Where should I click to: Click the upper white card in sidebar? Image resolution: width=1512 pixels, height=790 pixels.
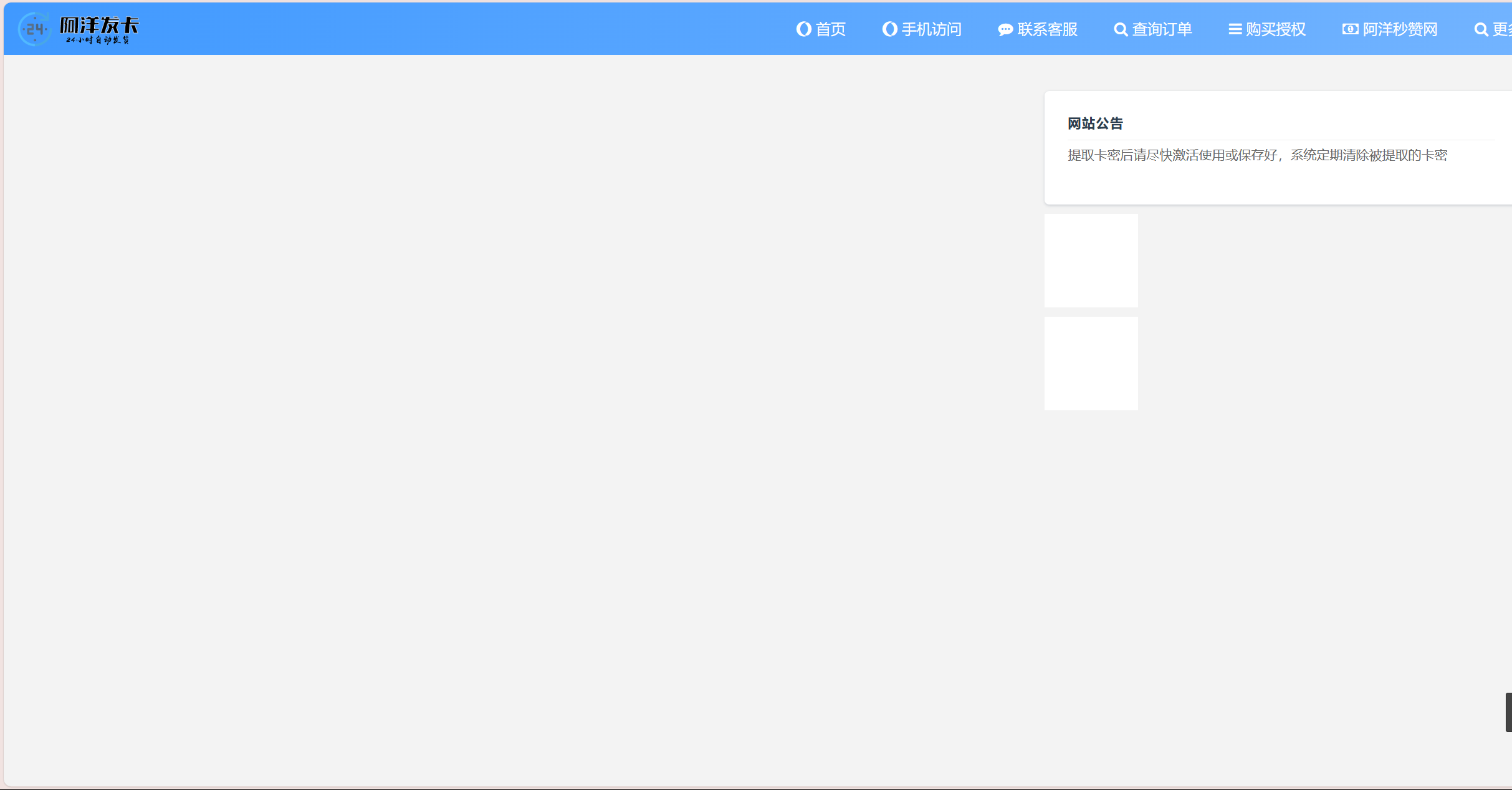pyautogui.click(x=1091, y=260)
